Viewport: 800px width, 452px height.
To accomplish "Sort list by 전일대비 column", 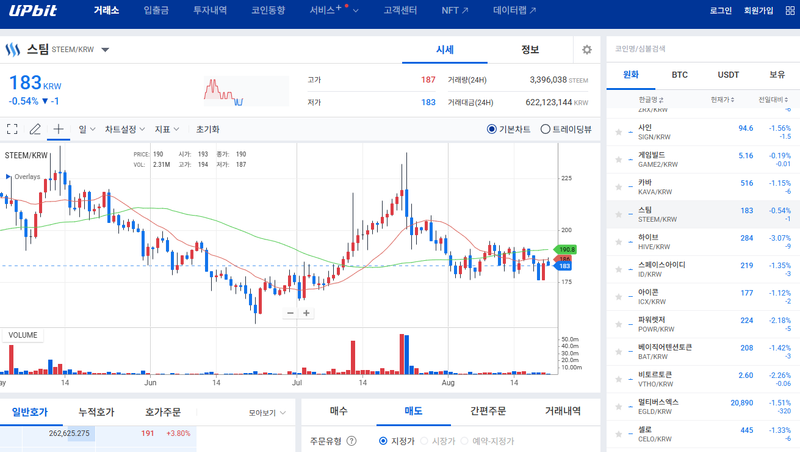I will tap(773, 99).
